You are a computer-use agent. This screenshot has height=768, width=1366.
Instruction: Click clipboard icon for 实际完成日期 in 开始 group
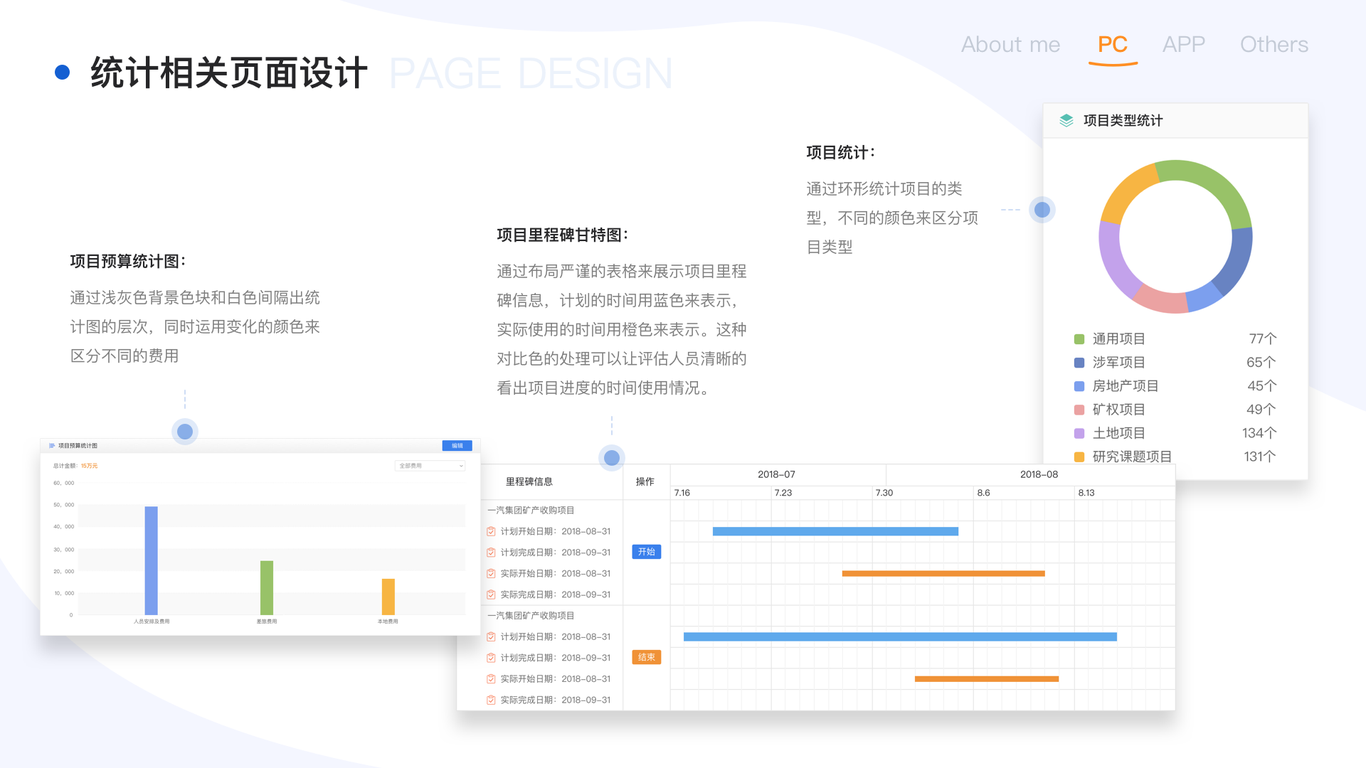click(491, 594)
